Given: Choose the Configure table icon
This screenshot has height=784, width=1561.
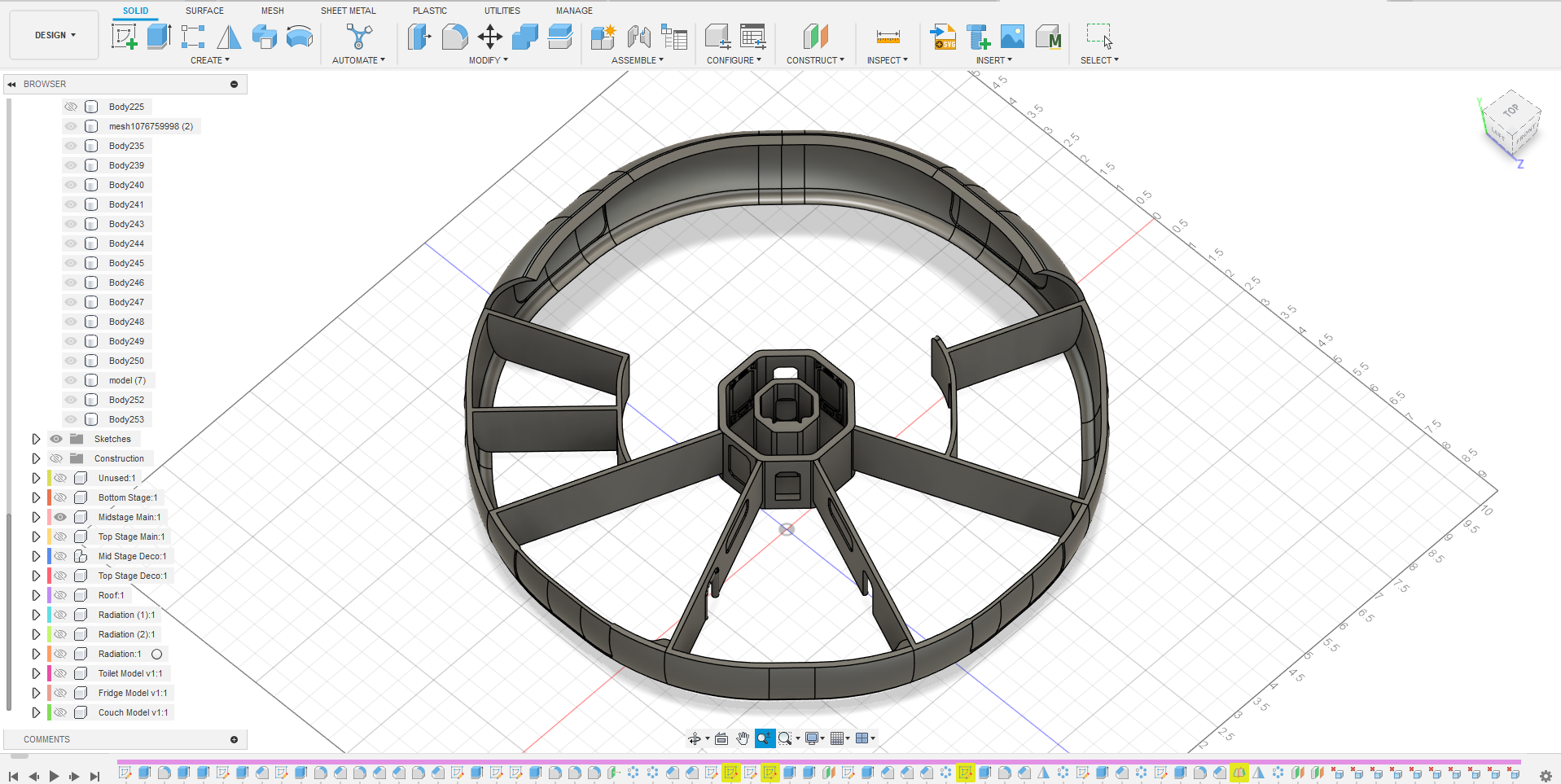Looking at the screenshot, I should (x=753, y=37).
